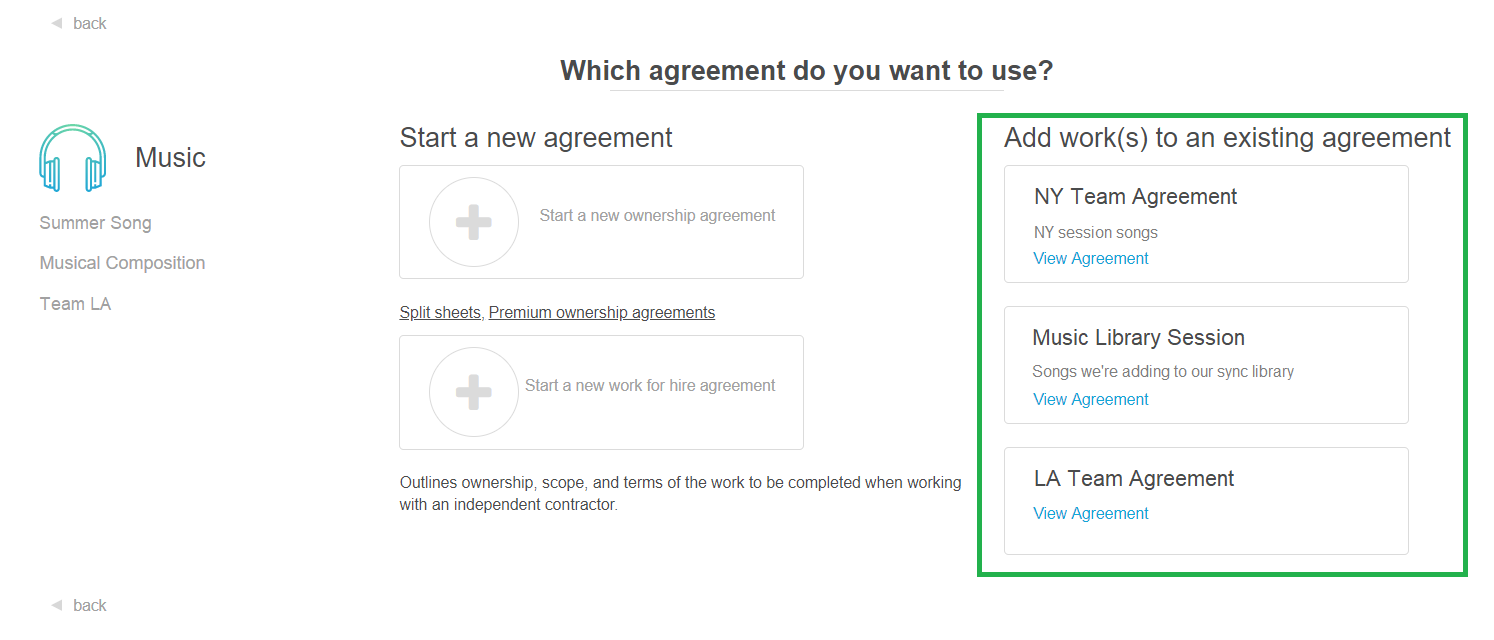Image resolution: width=1494 pixels, height=640 pixels.
Task: Select Summer Song in the sidebar
Action: pyautogui.click(x=95, y=223)
